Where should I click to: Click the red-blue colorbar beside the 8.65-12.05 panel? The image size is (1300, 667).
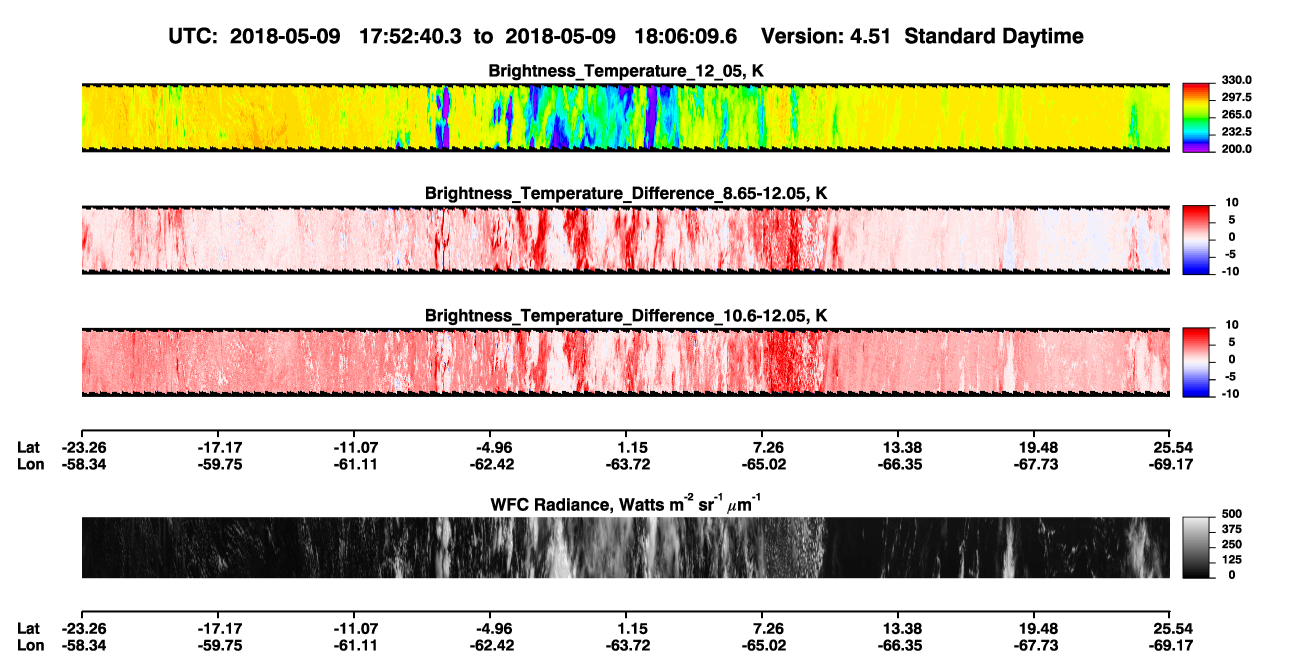pos(1196,240)
